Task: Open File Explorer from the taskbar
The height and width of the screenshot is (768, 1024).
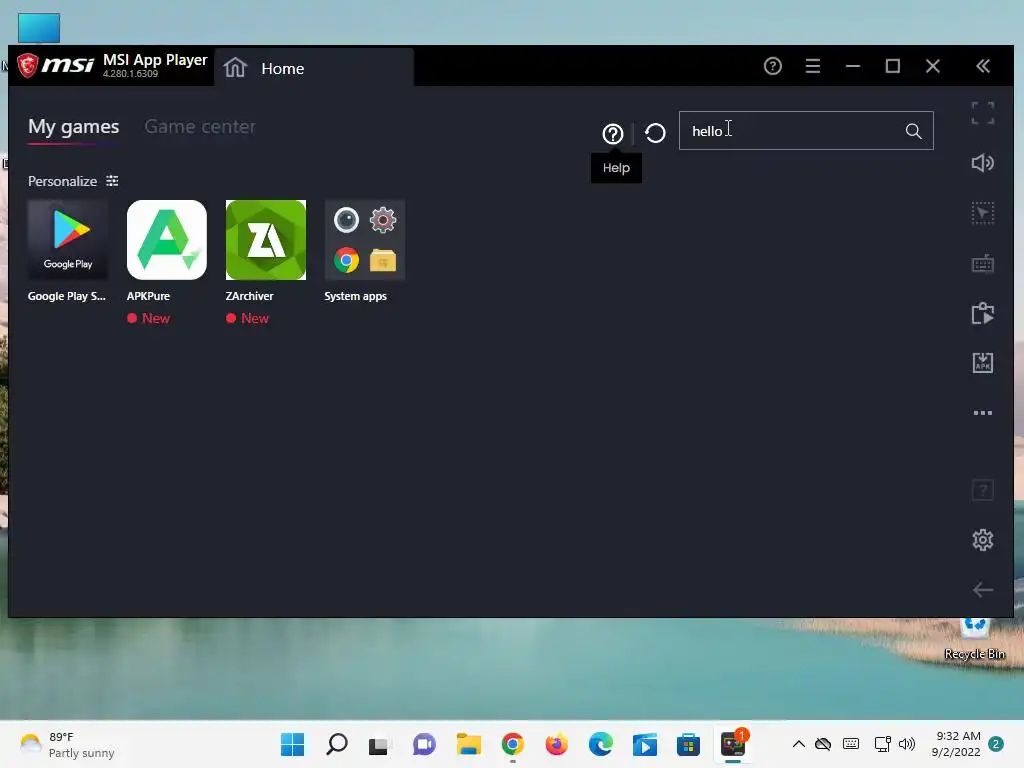Action: tap(468, 744)
